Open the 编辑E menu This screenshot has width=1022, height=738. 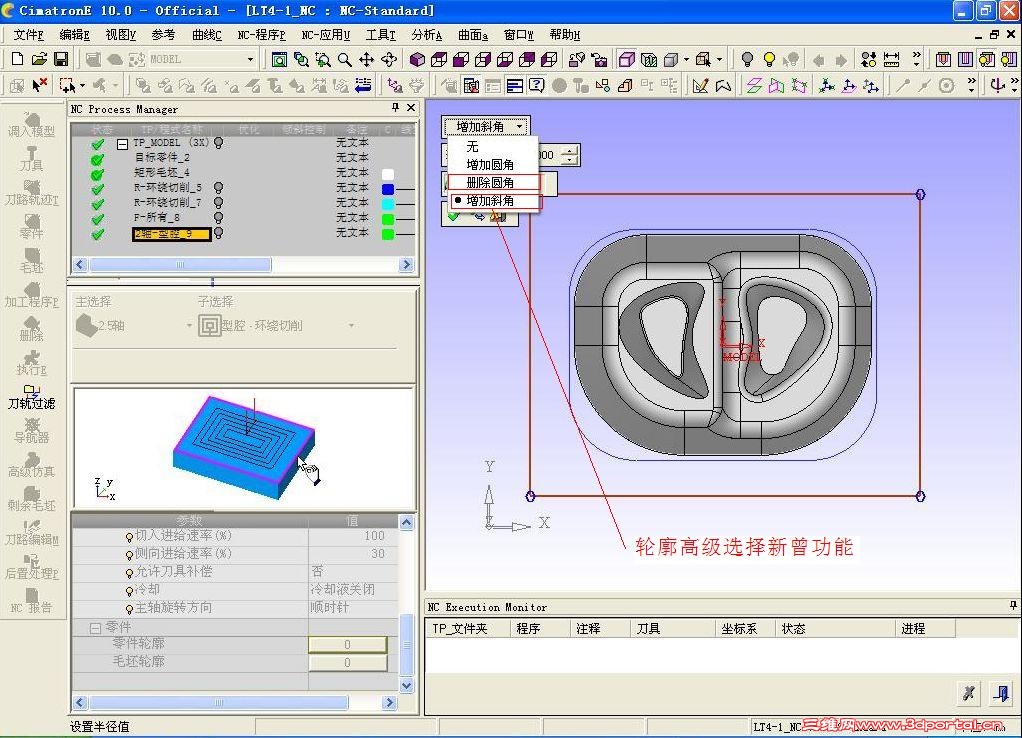pos(74,35)
